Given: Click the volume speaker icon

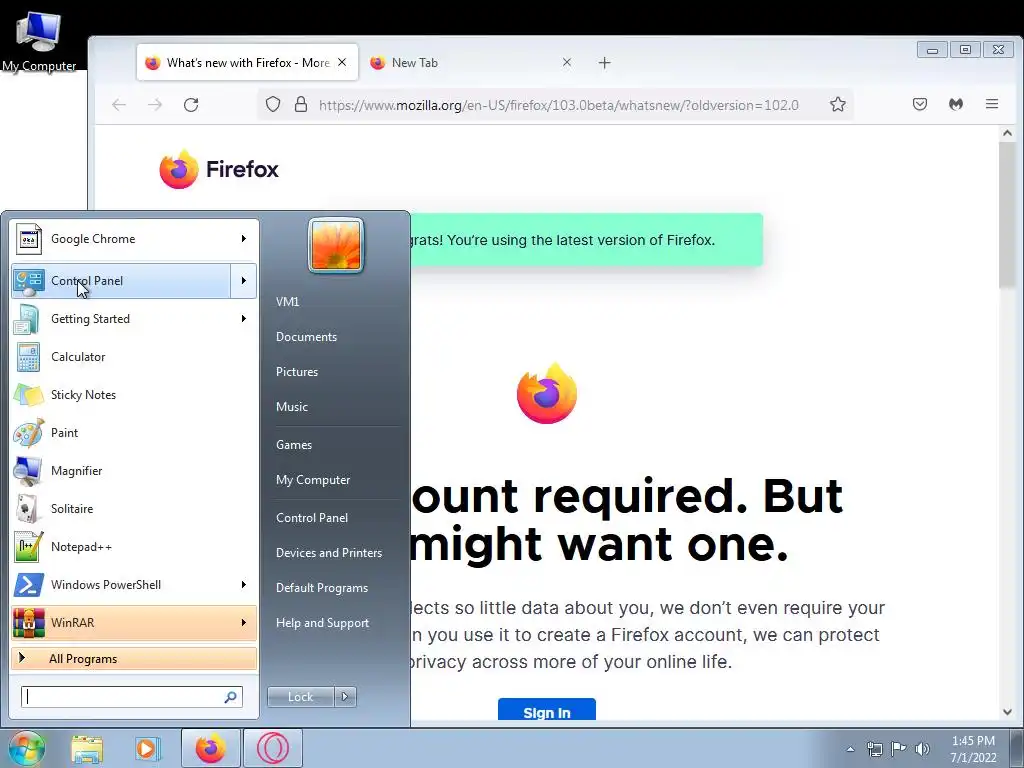Looking at the screenshot, I should (x=922, y=749).
